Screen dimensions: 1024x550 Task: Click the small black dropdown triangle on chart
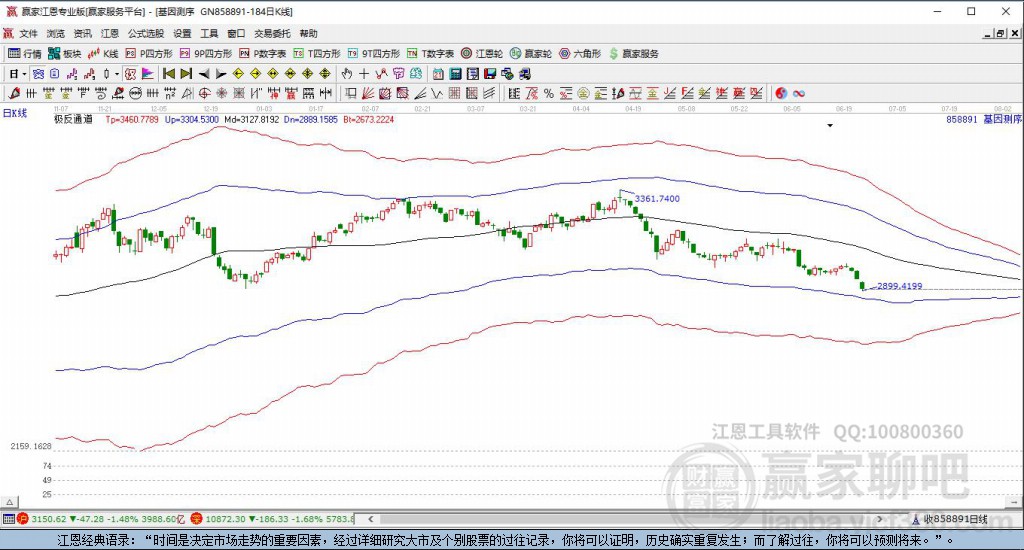tap(830, 125)
